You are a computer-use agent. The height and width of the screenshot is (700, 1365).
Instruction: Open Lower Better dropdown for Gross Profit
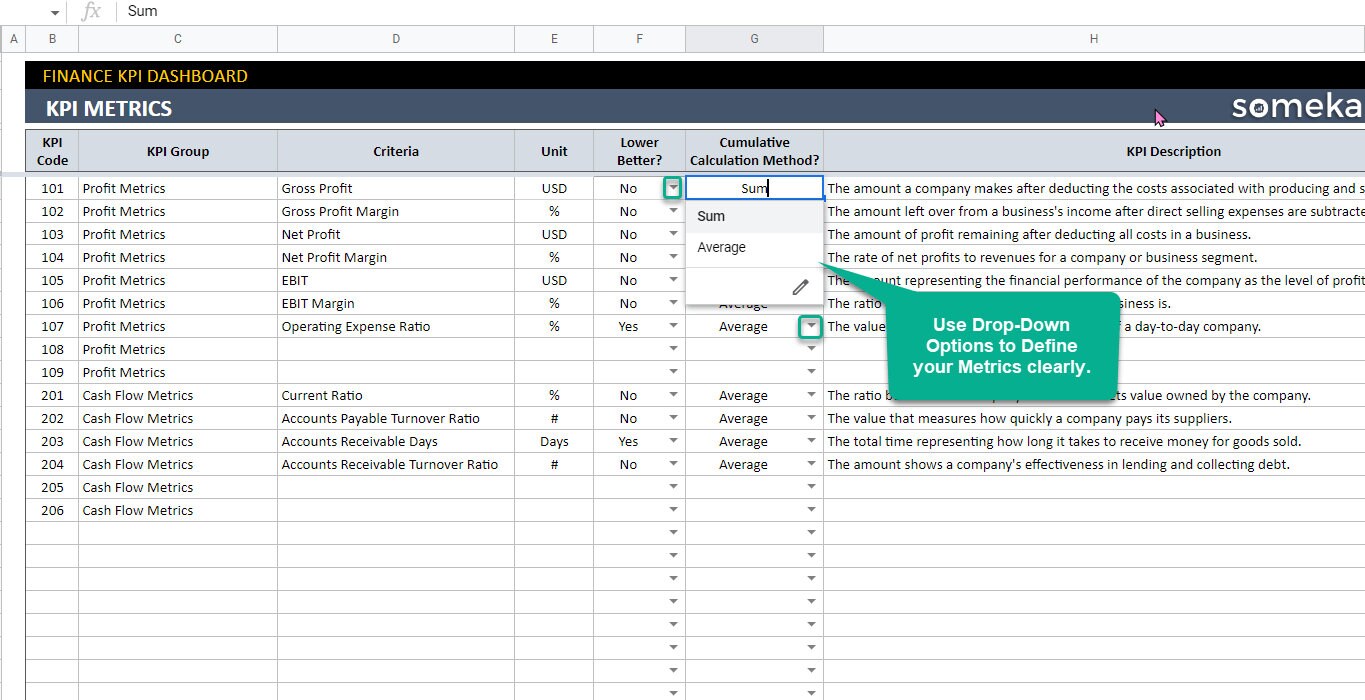(x=673, y=188)
